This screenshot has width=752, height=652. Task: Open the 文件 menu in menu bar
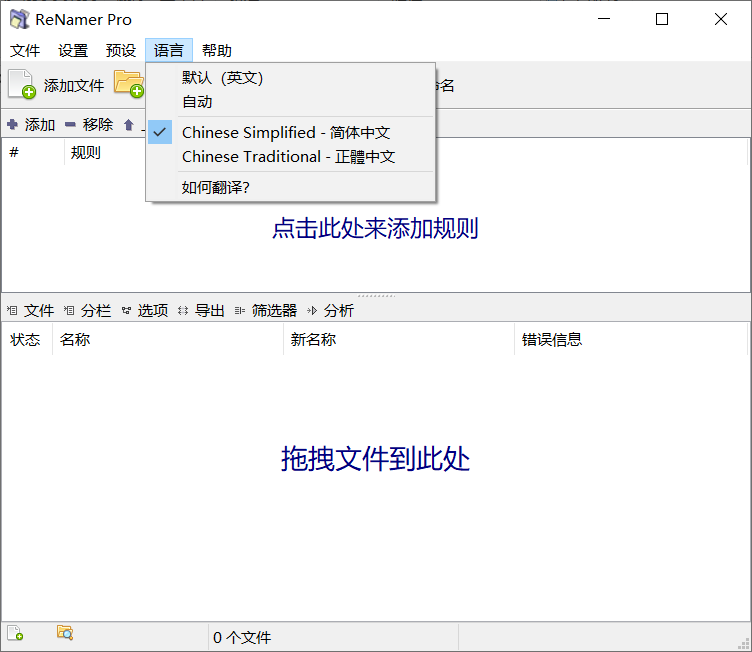(x=25, y=50)
